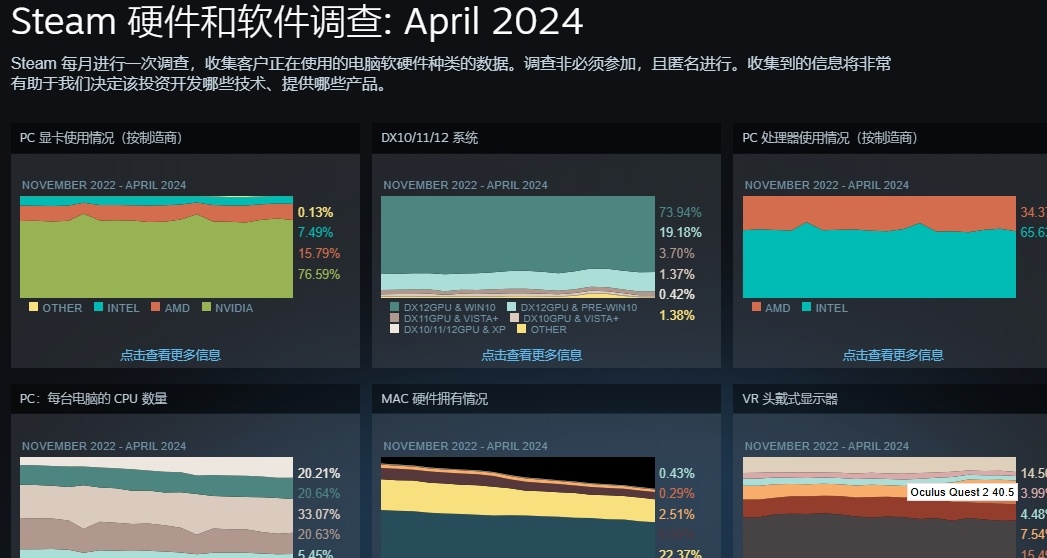1047x558 pixels.
Task: Click the 20.21% value in CPU count chart
Action: click(319, 473)
